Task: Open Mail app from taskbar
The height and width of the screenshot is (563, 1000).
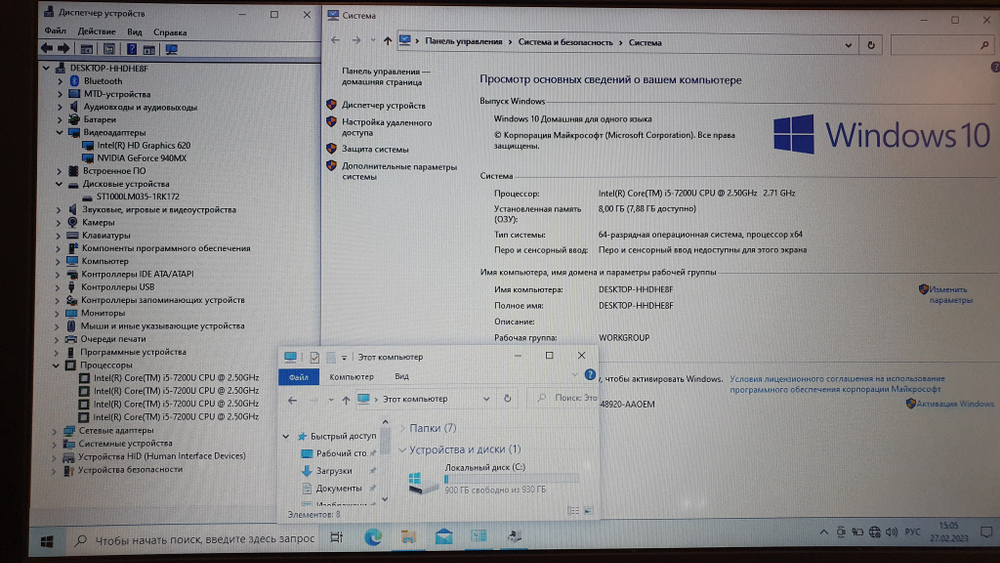Action: tap(444, 537)
